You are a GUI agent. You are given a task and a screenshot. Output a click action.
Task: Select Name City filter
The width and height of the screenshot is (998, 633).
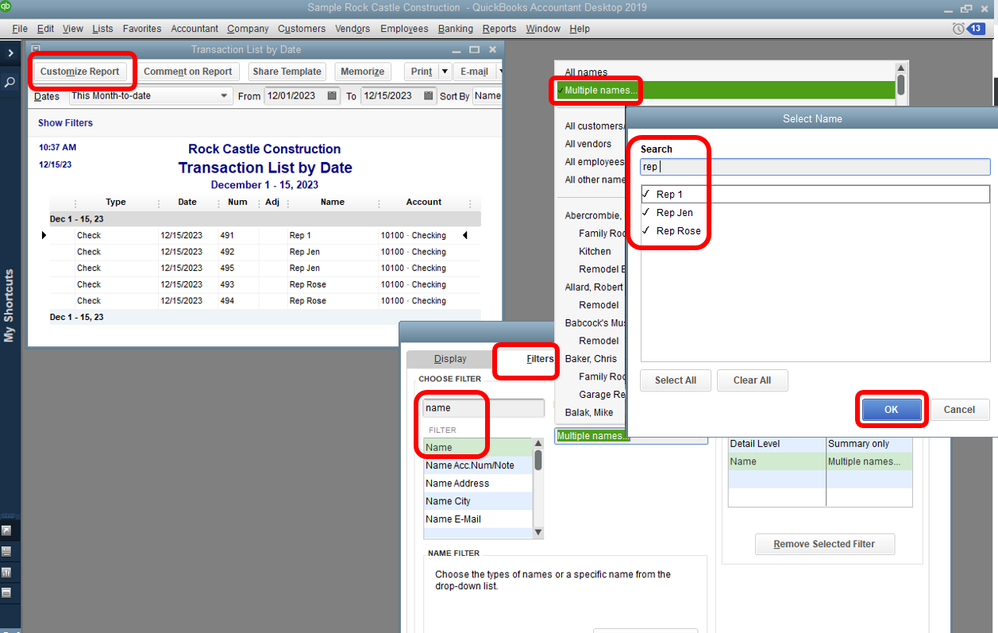(477, 501)
